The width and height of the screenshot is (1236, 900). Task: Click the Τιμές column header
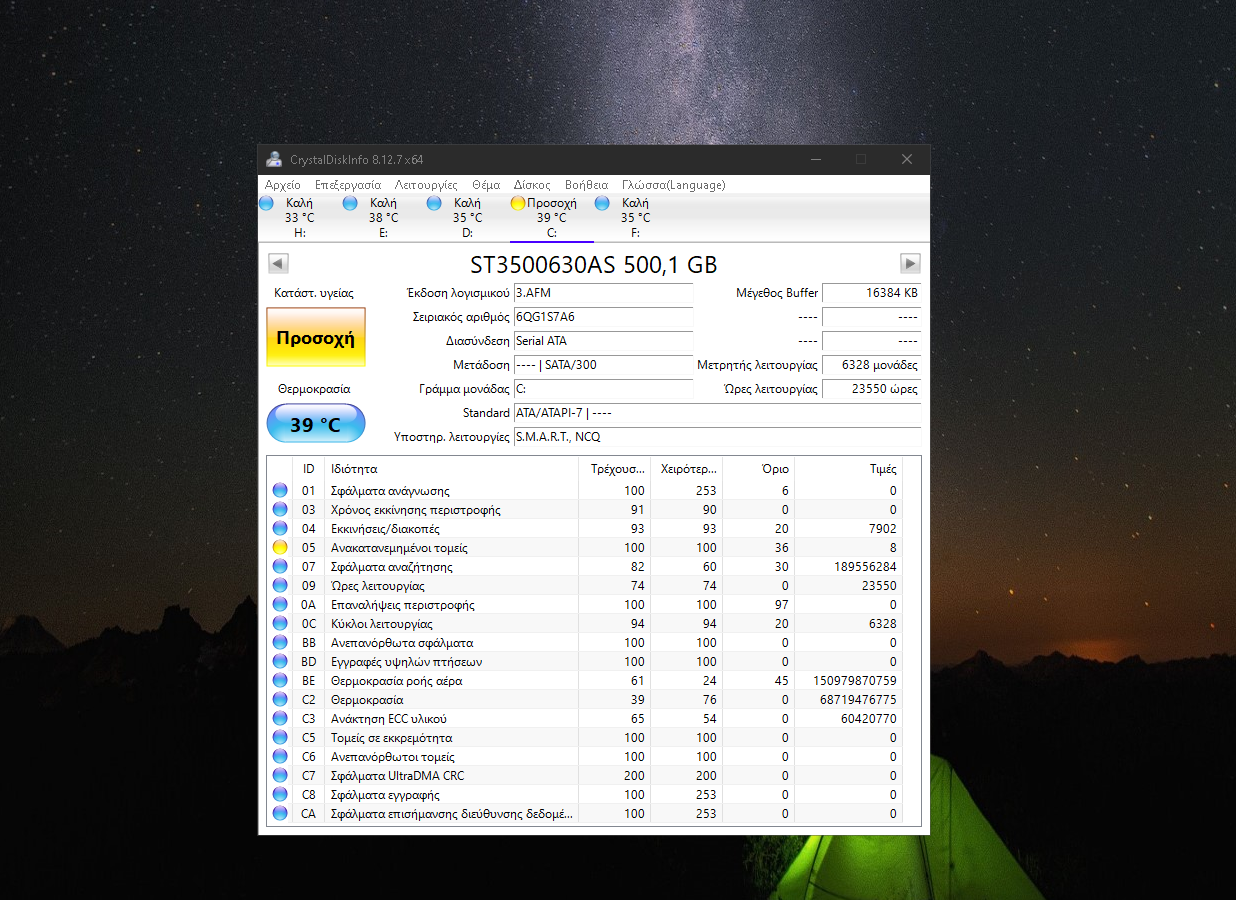pos(850,468)
